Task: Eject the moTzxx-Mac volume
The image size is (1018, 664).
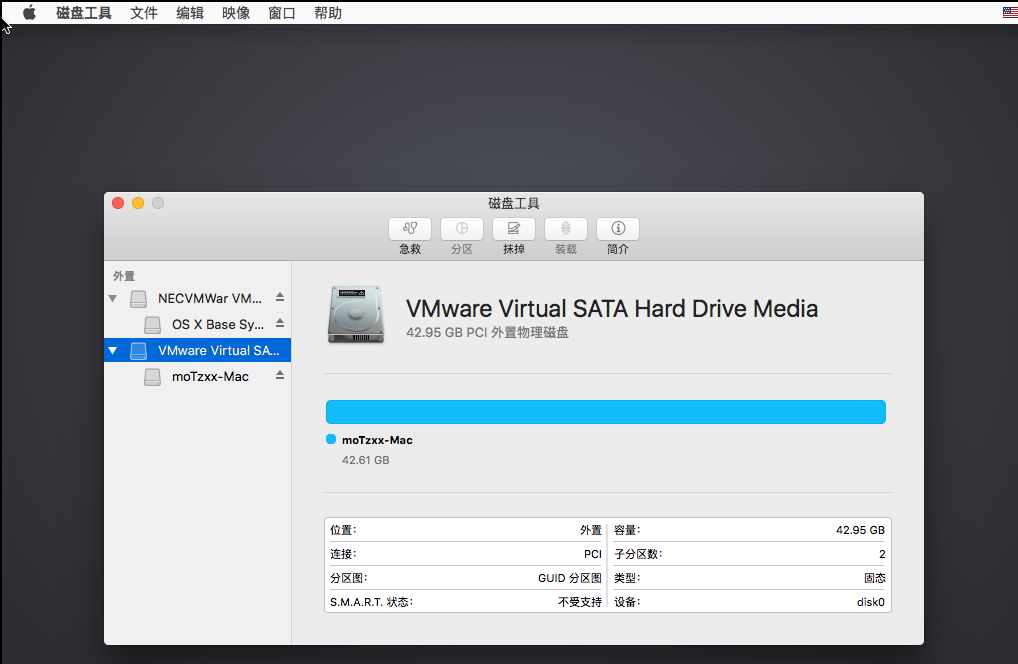Action: pos(280,375)
